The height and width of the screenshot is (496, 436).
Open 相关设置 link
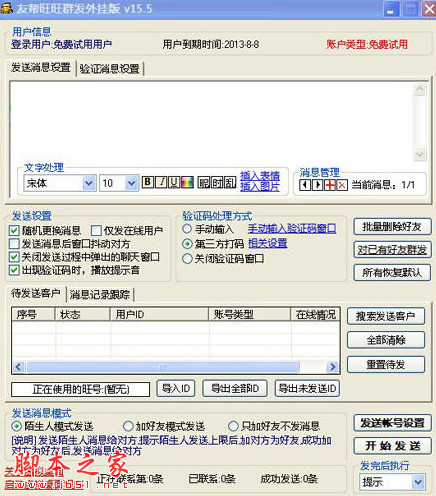(x=268, y=243)
